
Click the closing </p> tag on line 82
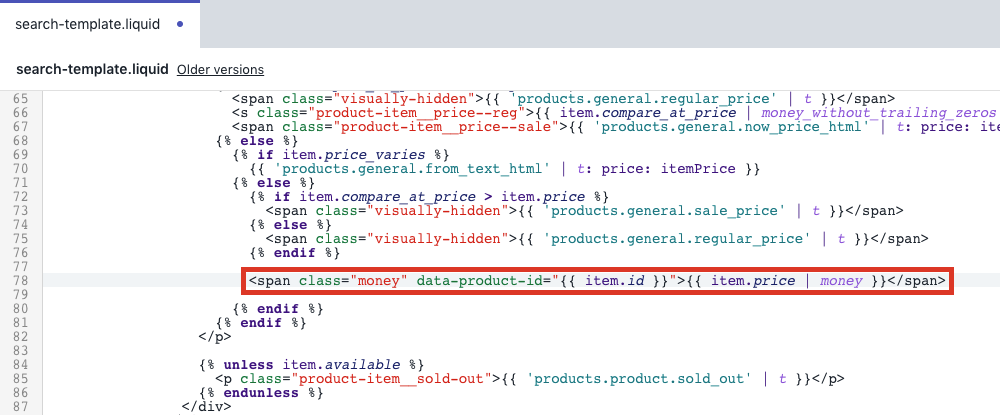[x=216, y=337]
